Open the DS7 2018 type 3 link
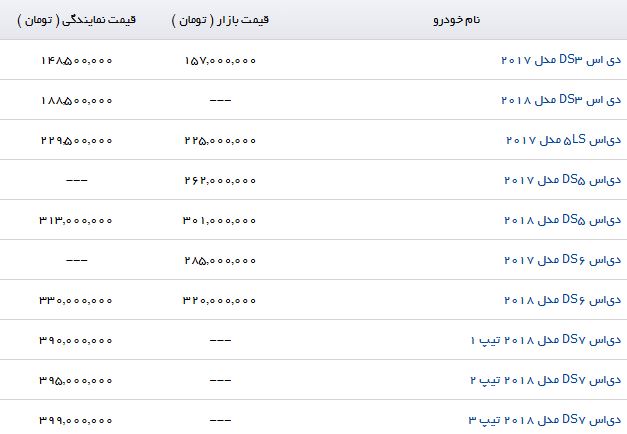The width and height of the screenshot is (627, 434). click(x=545, y=420)
